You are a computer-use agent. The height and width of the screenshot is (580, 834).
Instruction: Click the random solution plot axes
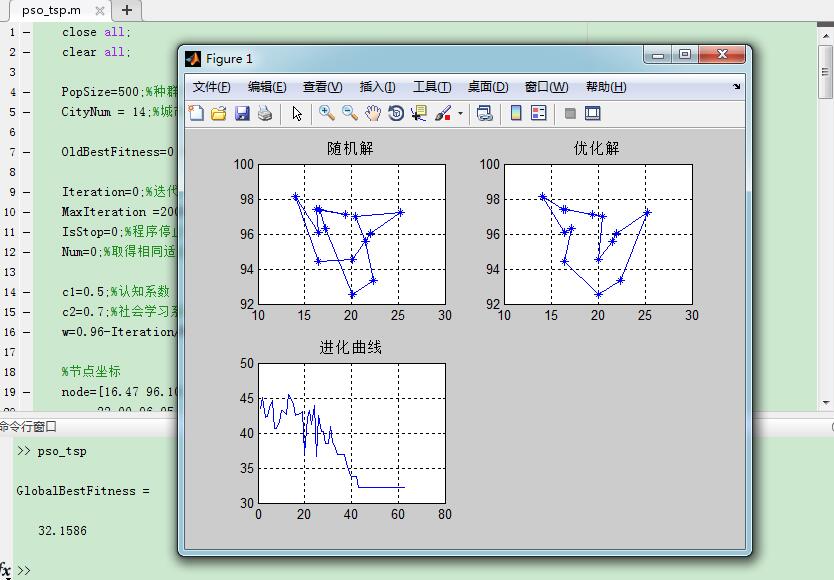[x=352, y=234]
